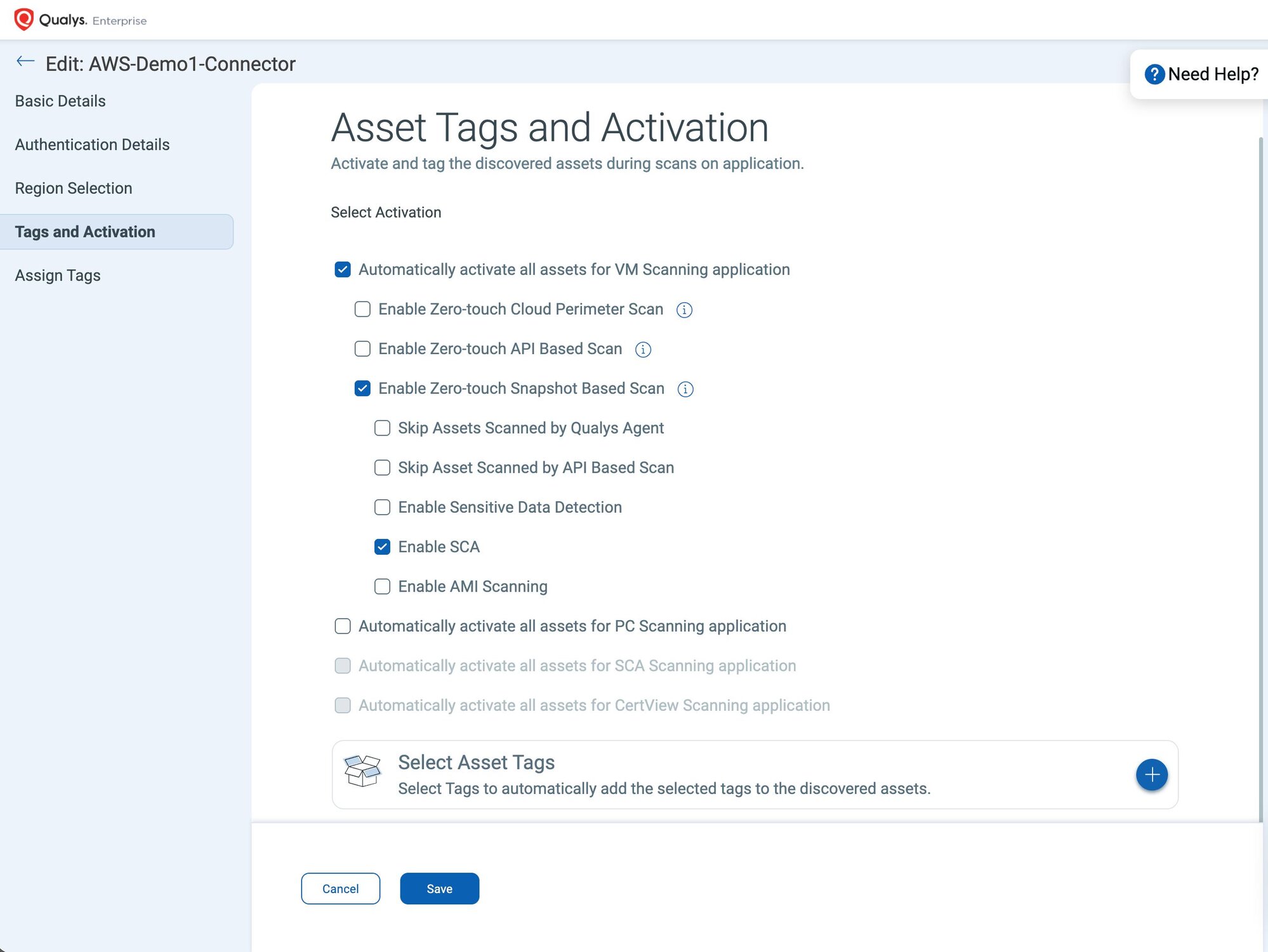Uncheck the Enable SCA checkbox

(x=382, y=546)
